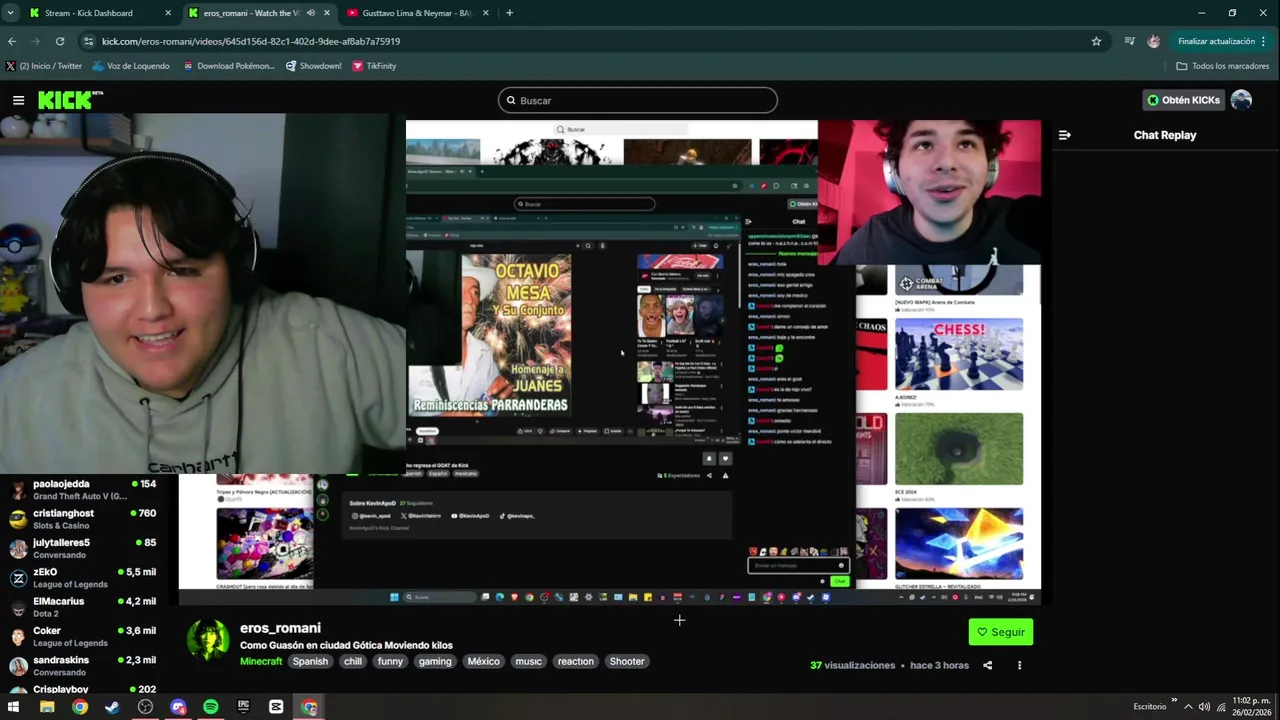The image size is (1280, 720).
Task: Open the Voz de Loquendo bookmark
Action: 131,66
